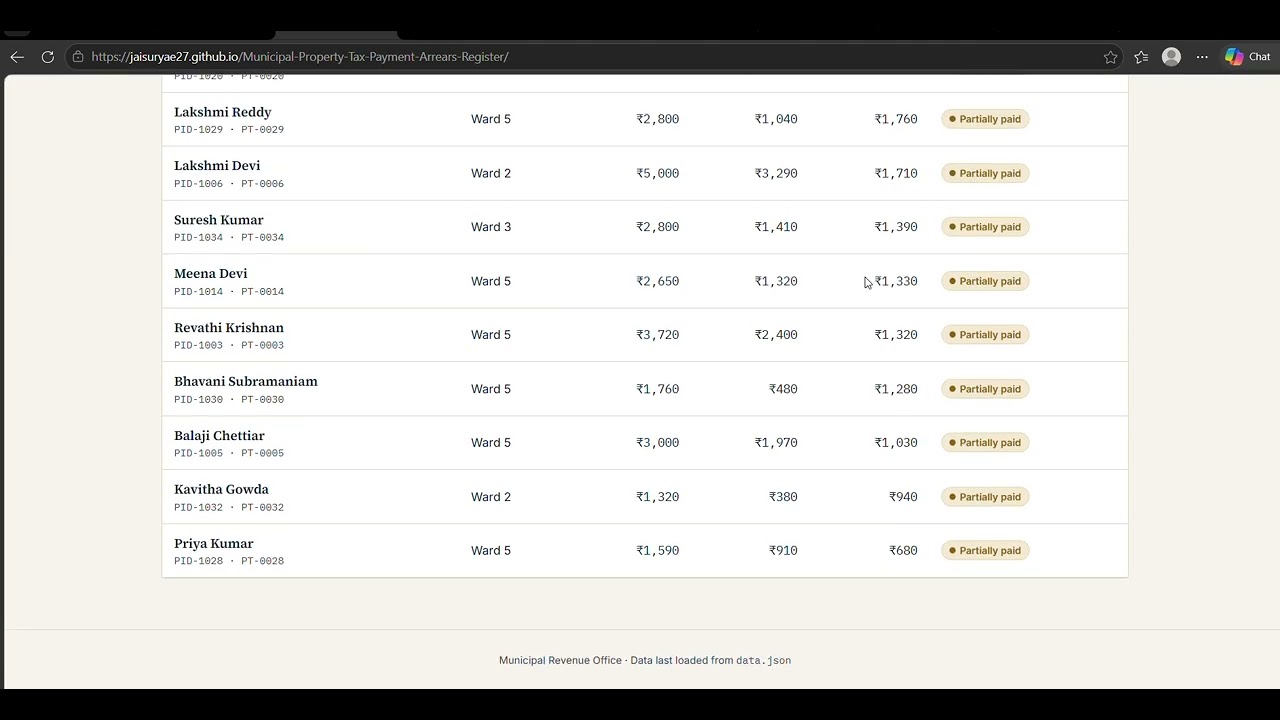Select Bhavani Subramaniam owner name

click(x=246, y=382)
